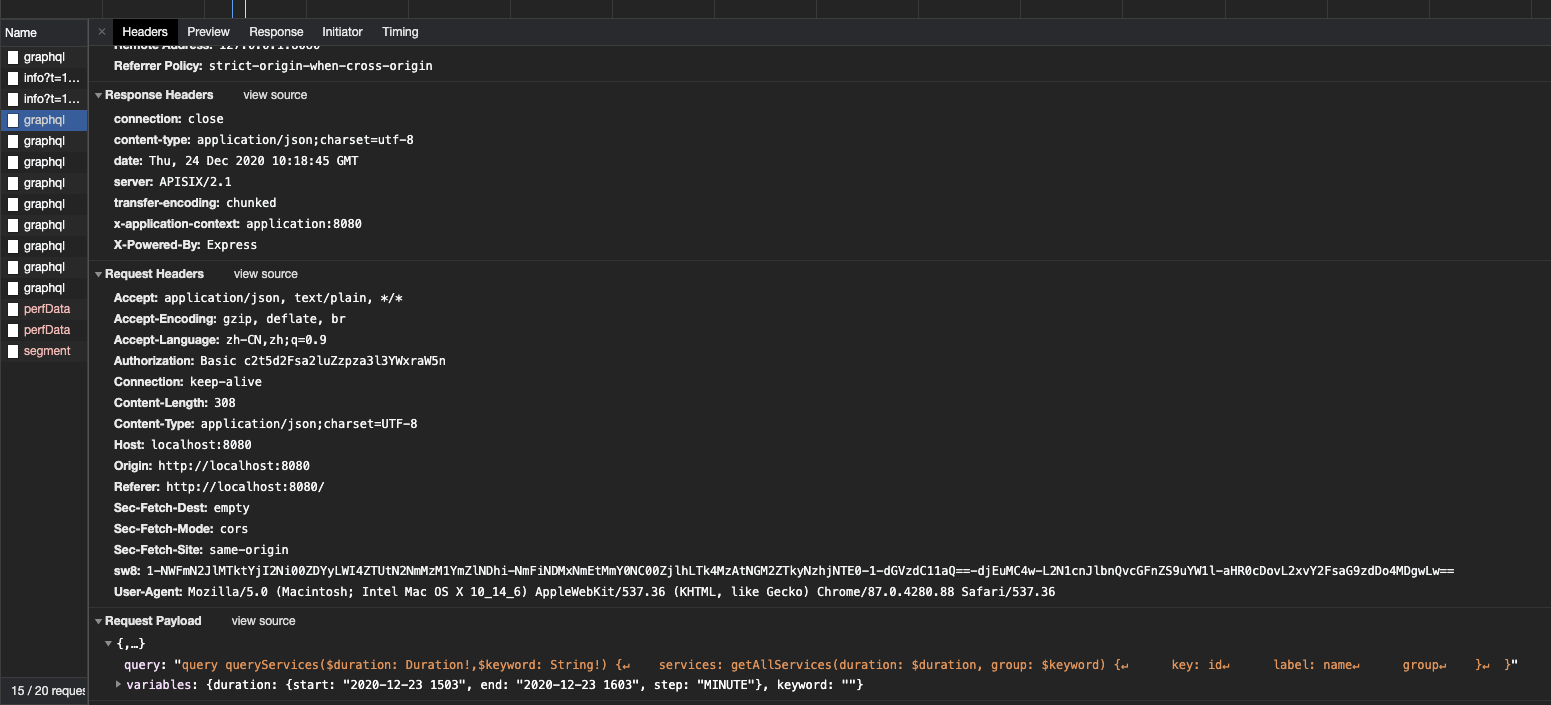Select the response content-type application/json;charset=utf-8 value
1551x705 pixels.
305,140
